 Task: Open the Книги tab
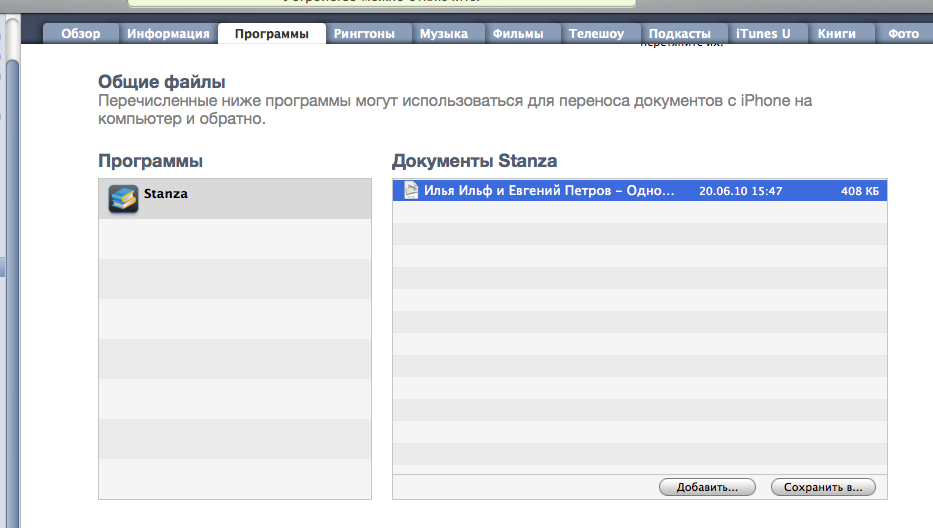tap(836, 34)
